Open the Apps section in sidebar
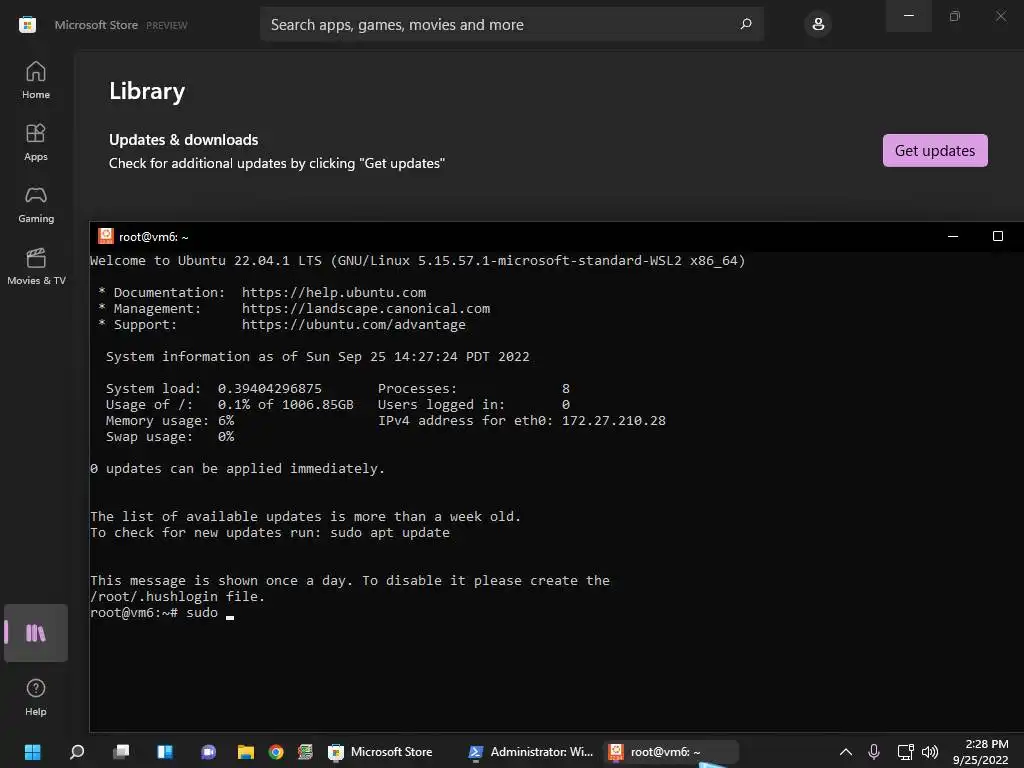Screen dimensions: 1024x768 36,142
